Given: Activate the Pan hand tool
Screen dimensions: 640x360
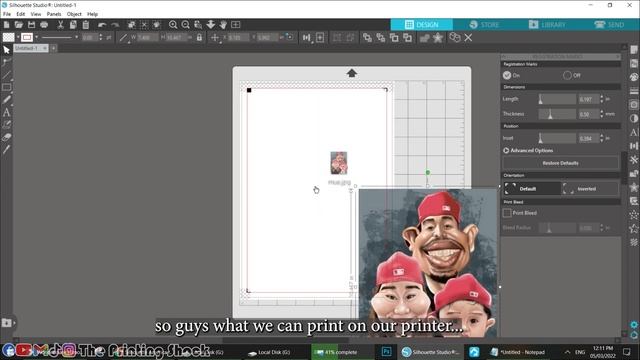Looking at the screenshot, I should coord(223,25).
